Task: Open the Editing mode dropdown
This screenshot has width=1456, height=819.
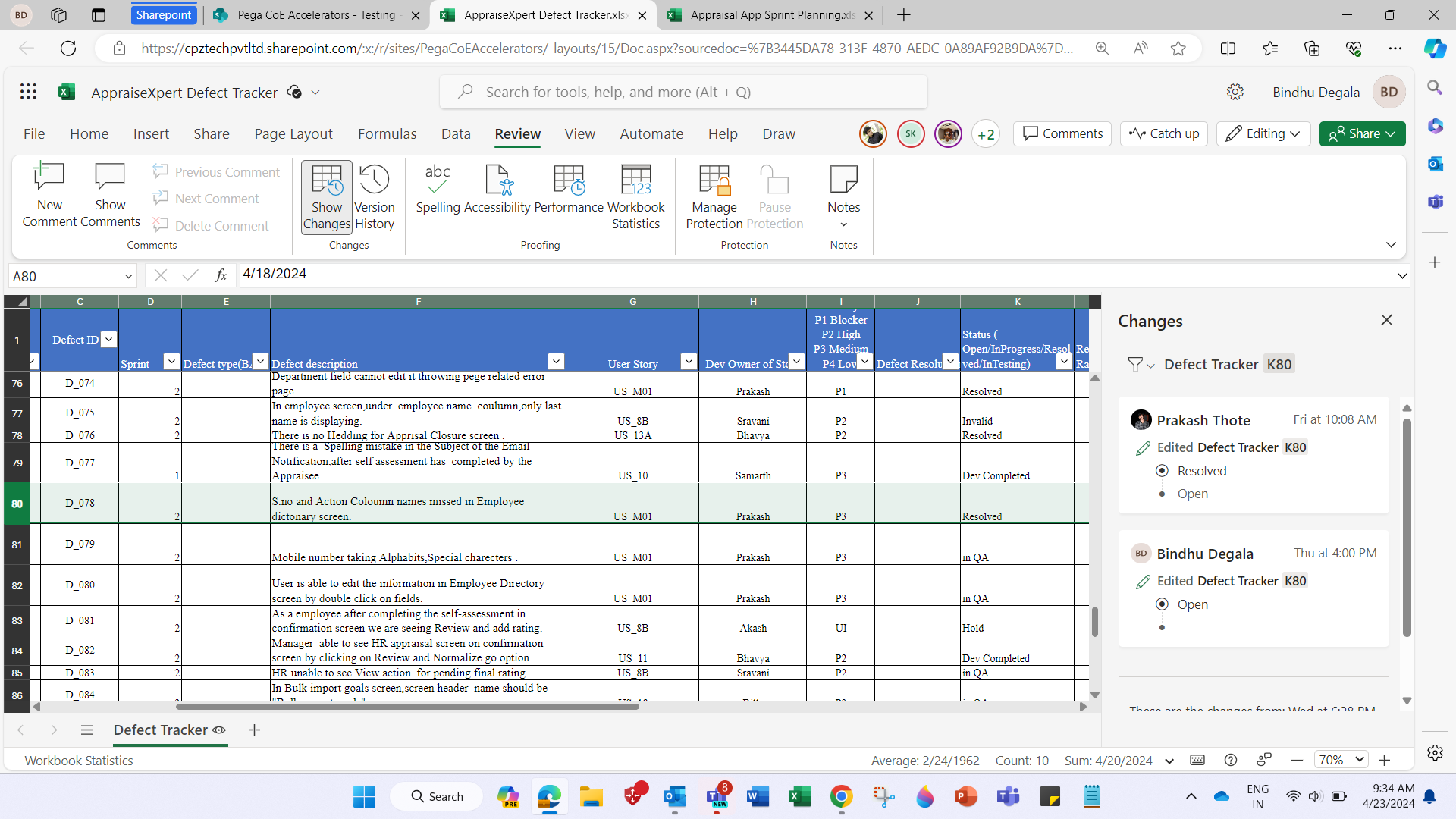Action: [1263, 133]
